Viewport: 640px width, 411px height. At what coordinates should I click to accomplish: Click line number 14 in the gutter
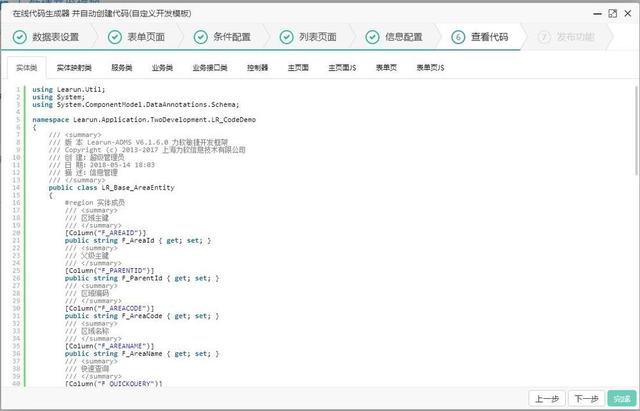coord(16,188)
